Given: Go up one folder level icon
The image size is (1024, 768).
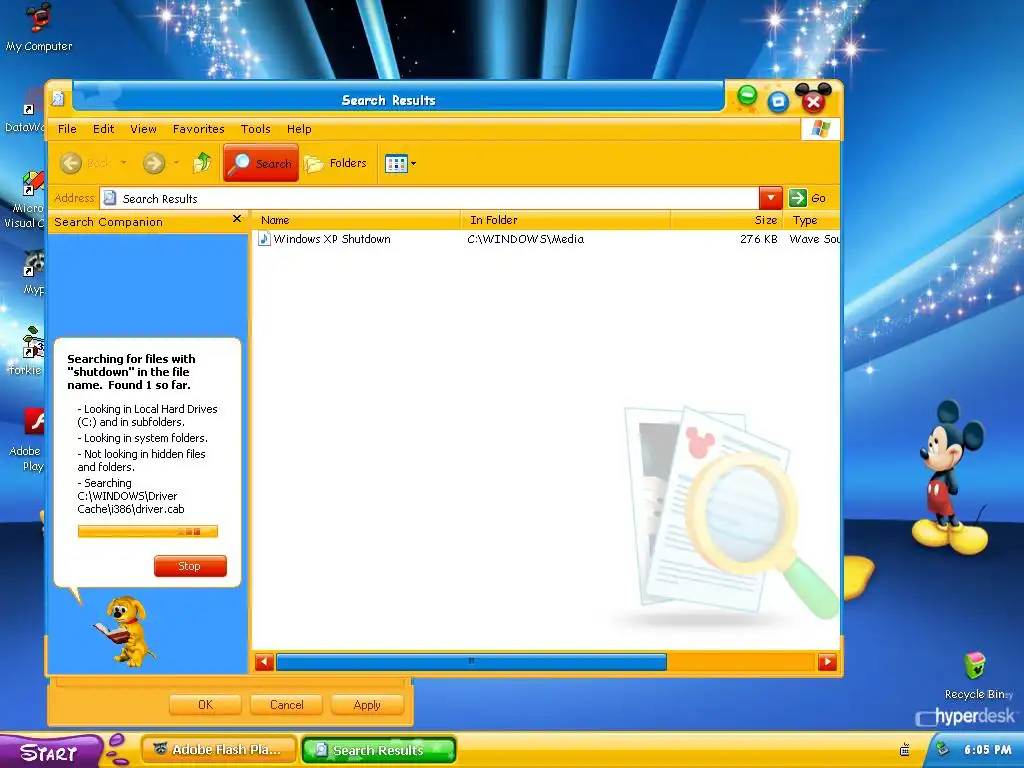Looking at the screenshot, I should point(202,163).
